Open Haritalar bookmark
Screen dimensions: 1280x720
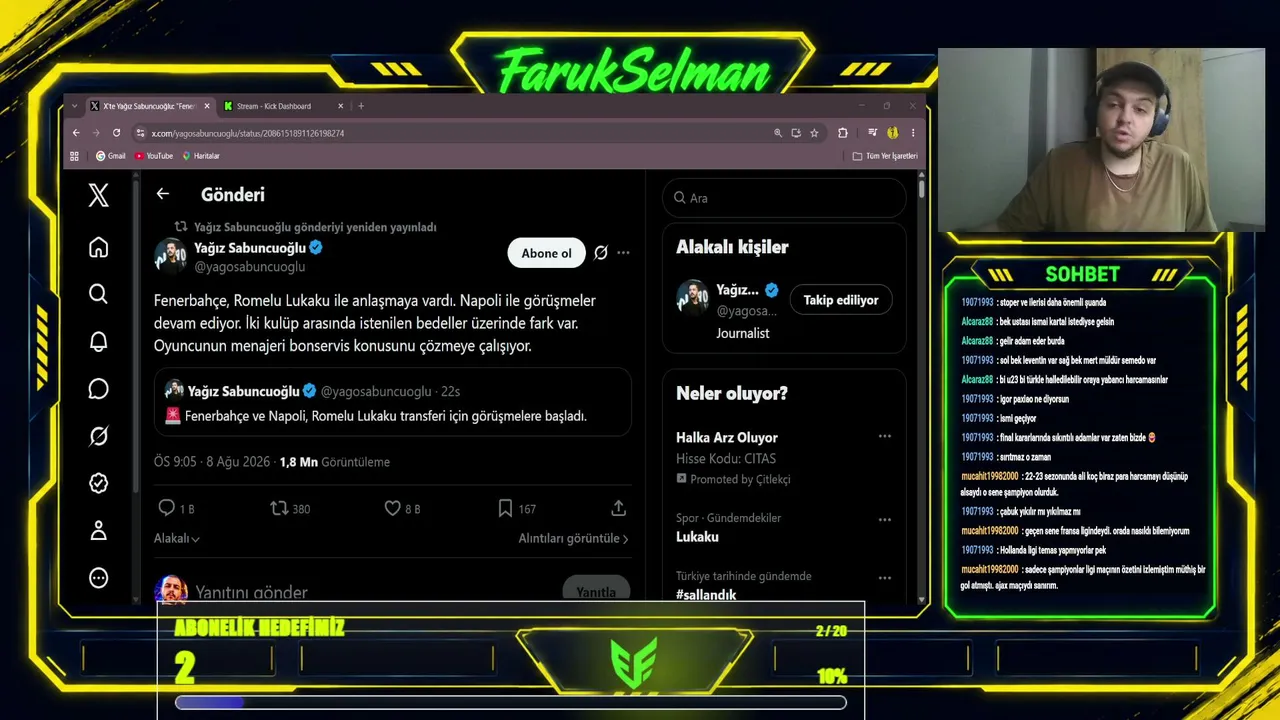point(201,156)
